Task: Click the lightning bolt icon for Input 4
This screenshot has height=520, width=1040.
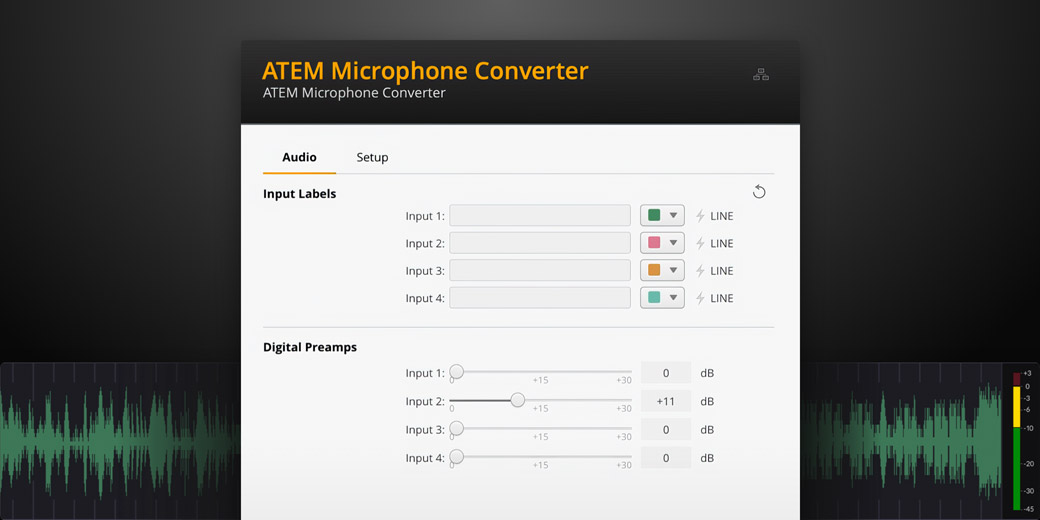Action: [x=700, y=298]
